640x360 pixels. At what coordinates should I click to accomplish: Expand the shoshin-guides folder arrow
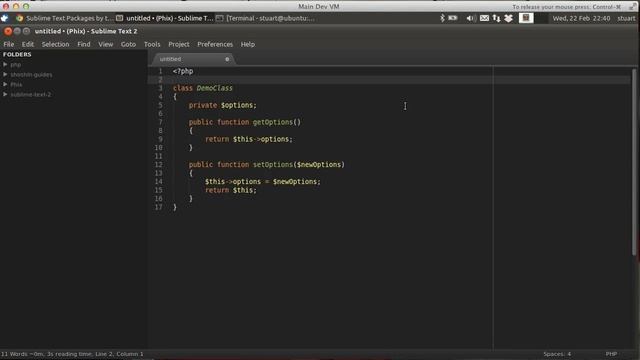(x=5, y=74)
